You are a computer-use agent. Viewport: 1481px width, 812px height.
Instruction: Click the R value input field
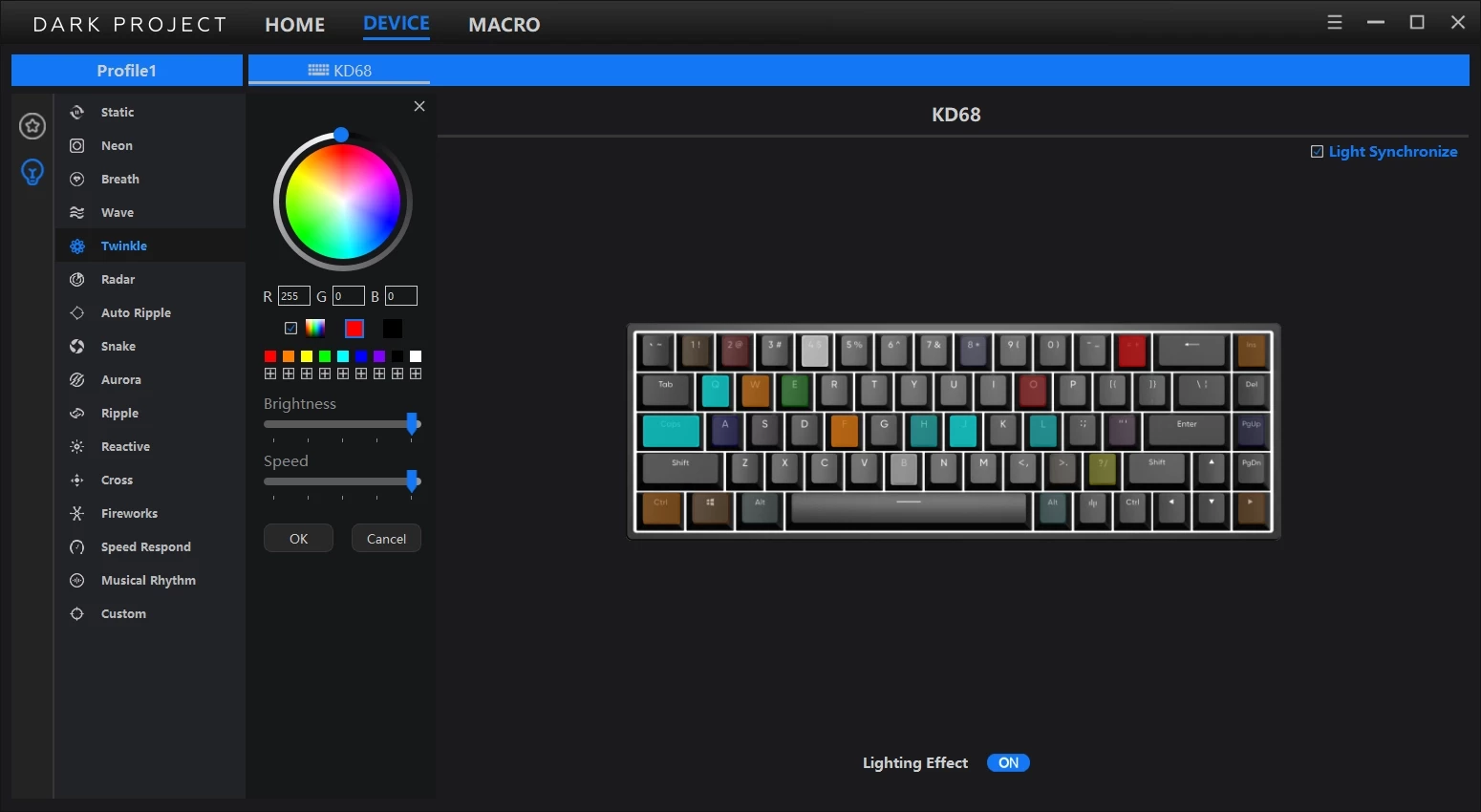coord(293,296)
